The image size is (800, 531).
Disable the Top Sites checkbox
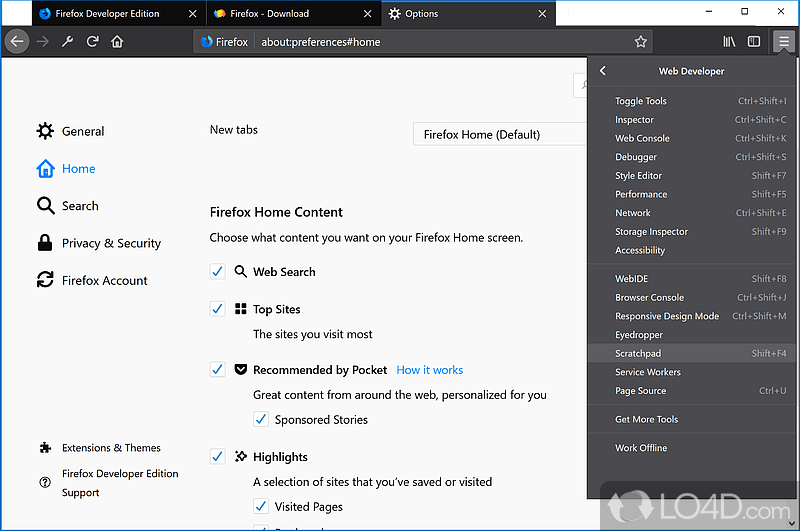point(217,309)
